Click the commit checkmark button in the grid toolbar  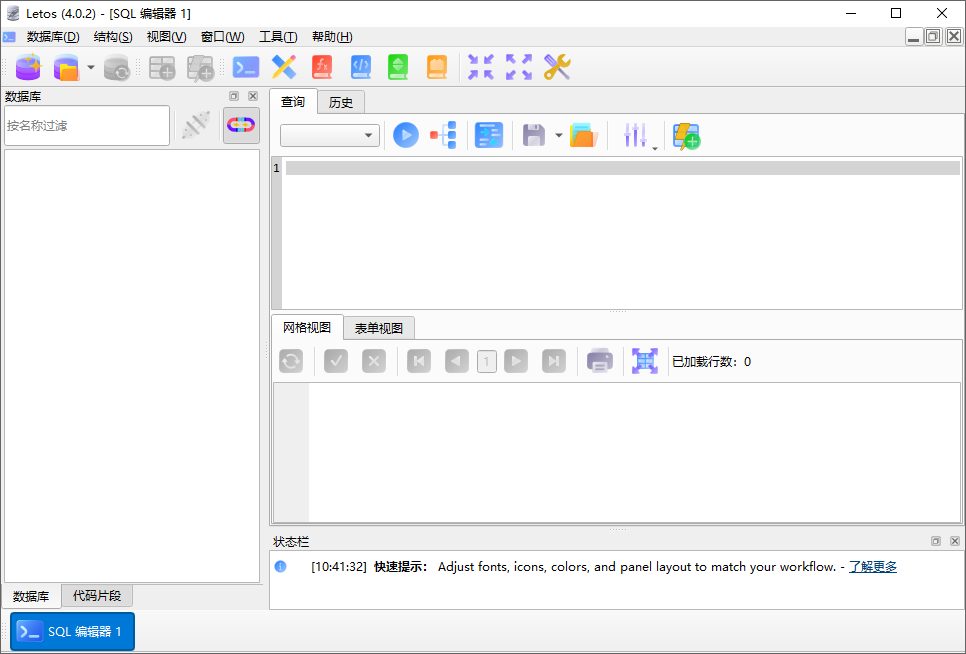point(336,361)
